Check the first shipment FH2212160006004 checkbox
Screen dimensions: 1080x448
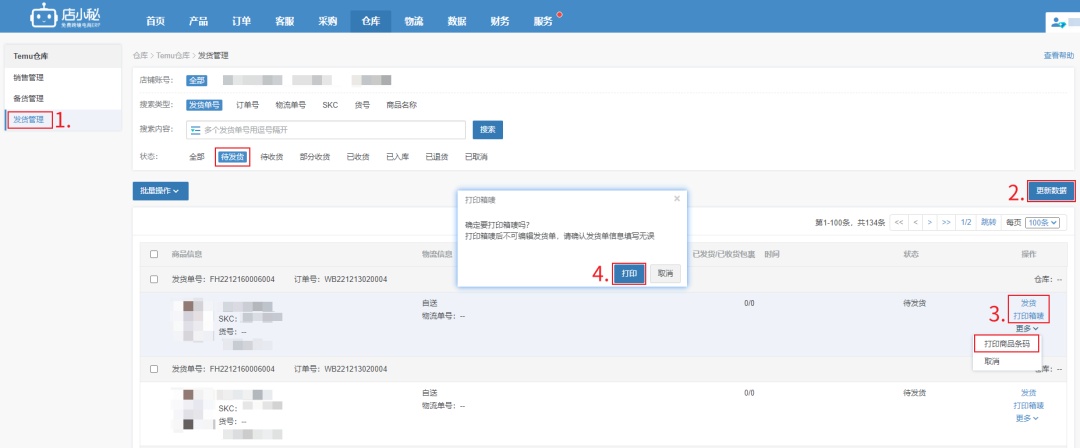[154, 278]
